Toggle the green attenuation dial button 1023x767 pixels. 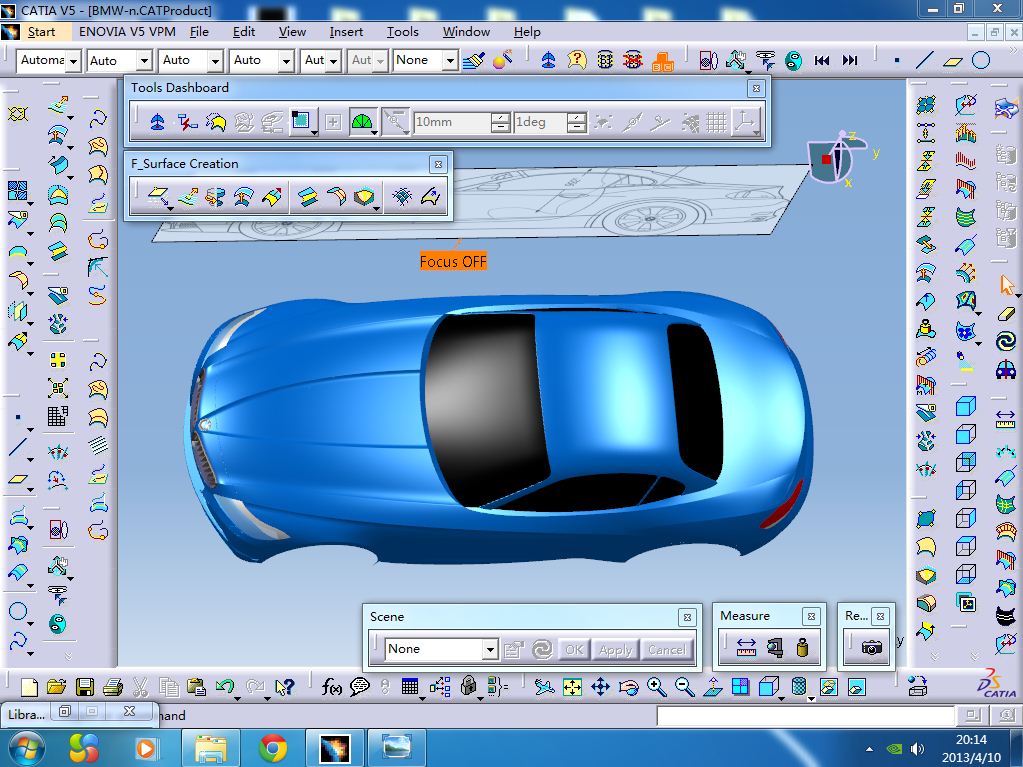coord(361,122)
